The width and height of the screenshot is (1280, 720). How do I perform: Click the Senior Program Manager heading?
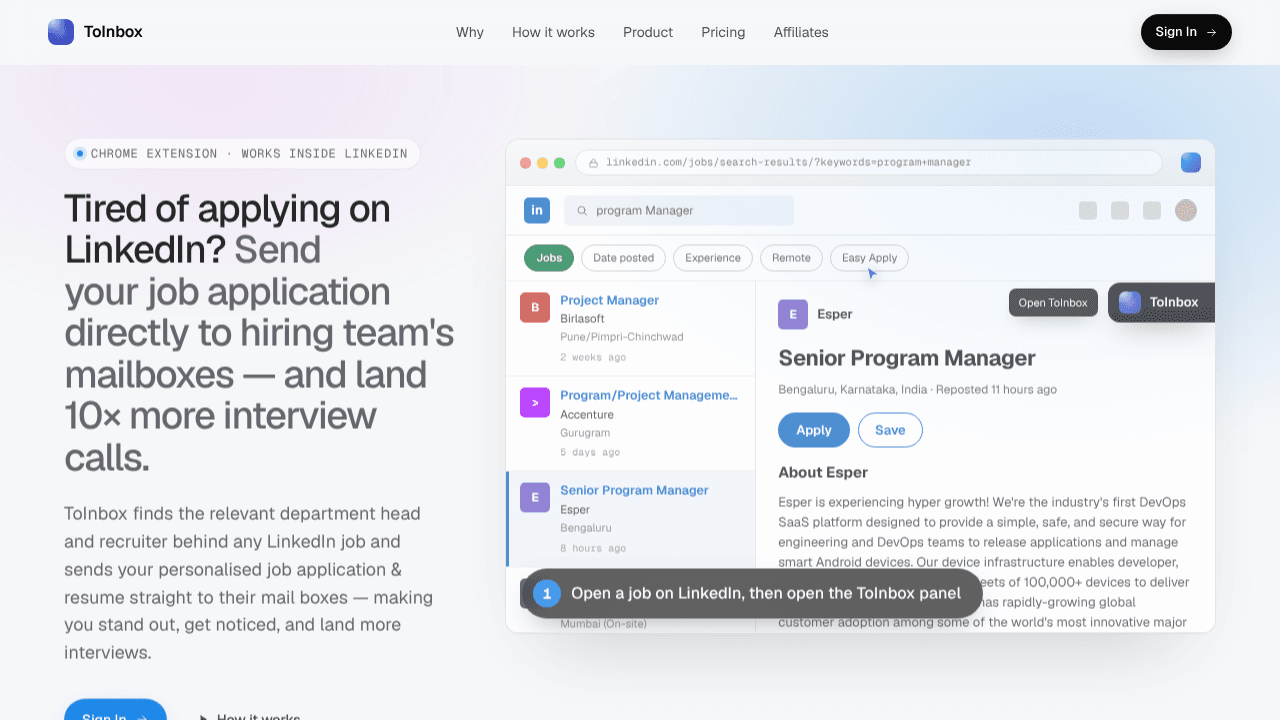pos(907,358)
